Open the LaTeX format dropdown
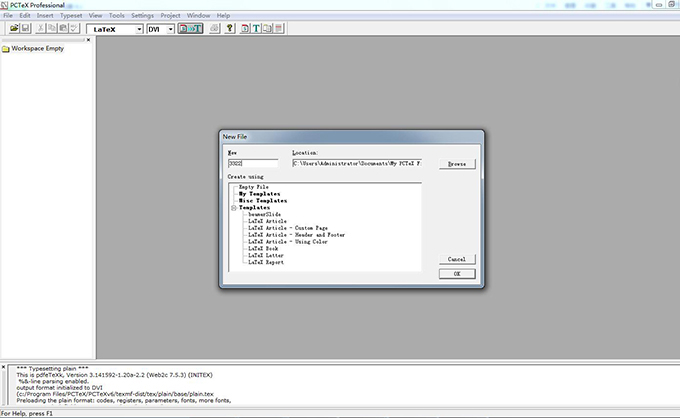This screenshot has width=680, height=418. (x=138, y=29)
